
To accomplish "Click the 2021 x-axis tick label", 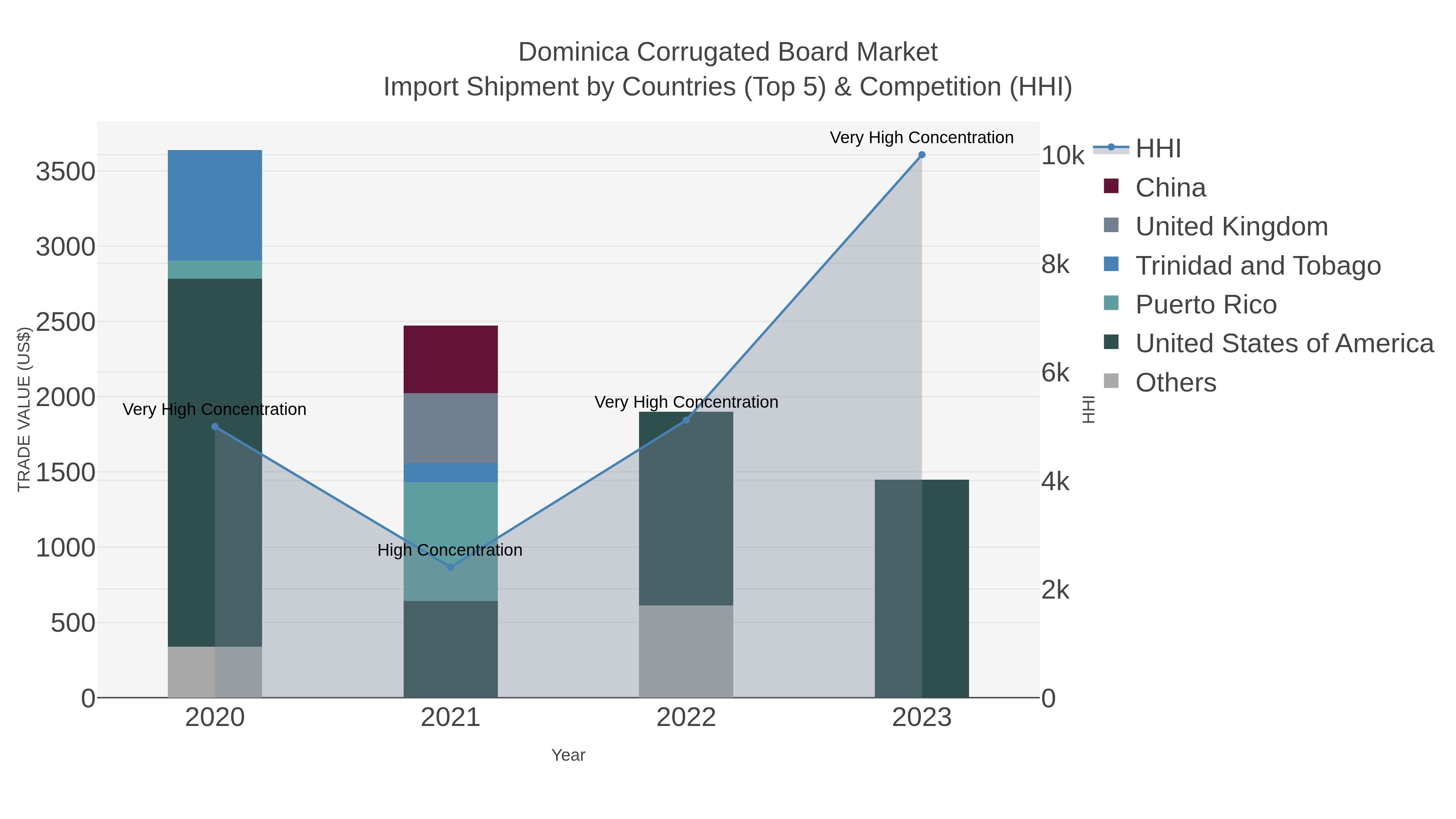I will tap(451, 718).
